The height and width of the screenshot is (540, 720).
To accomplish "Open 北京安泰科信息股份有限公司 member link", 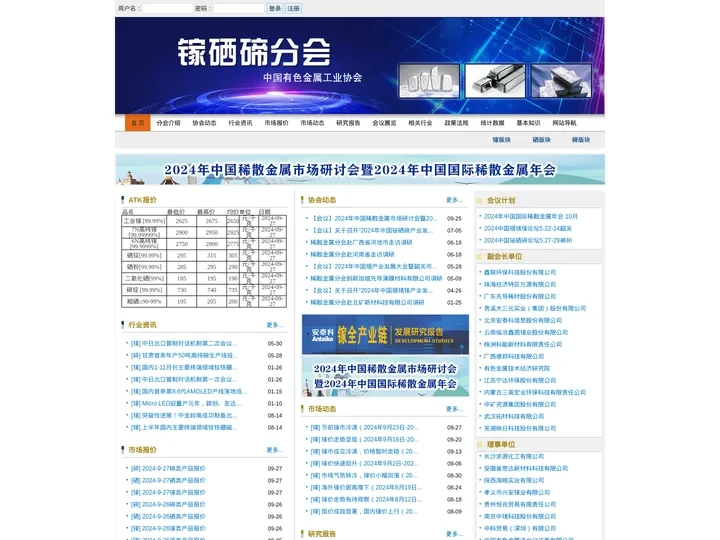I will (523, 321).
